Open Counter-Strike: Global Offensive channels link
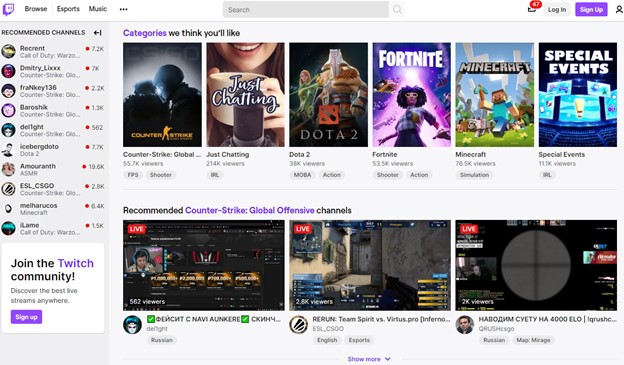This screenshot has height=365, width=624. (250, 210)
